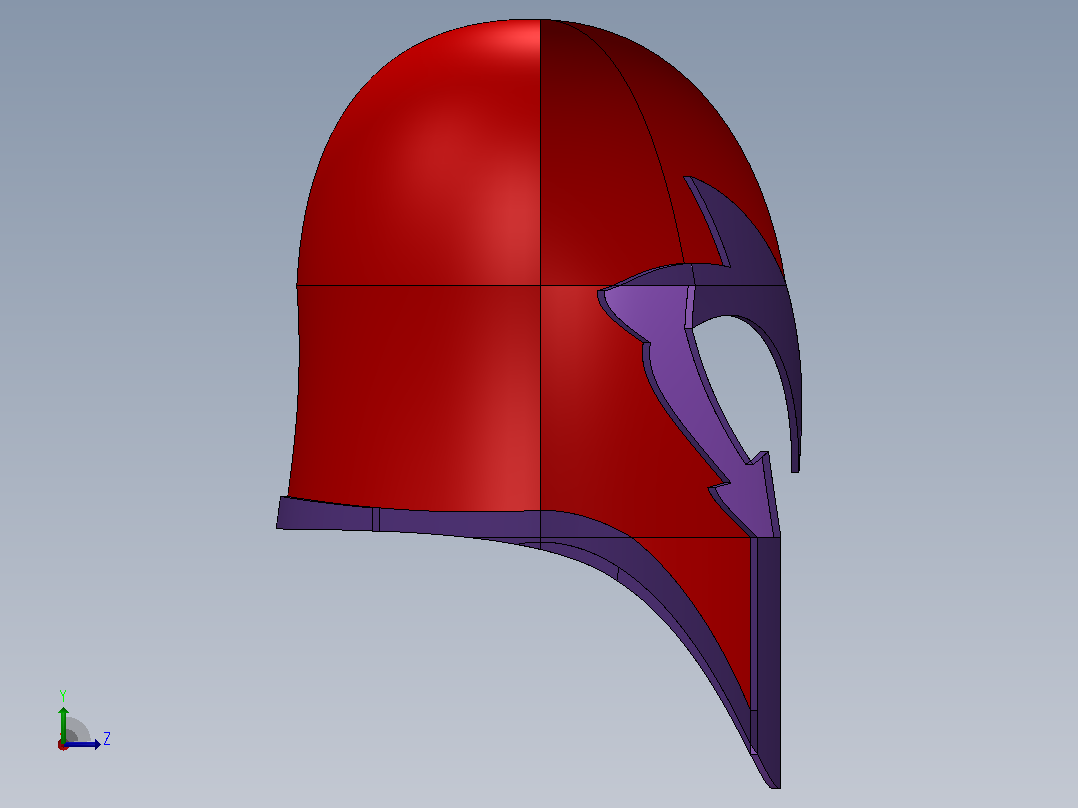Click the blue Z axis of the orientation triad
Image resolution: width=1078 pixels, height=808 pixels.
pyautogui.click(x=83, y=744)
